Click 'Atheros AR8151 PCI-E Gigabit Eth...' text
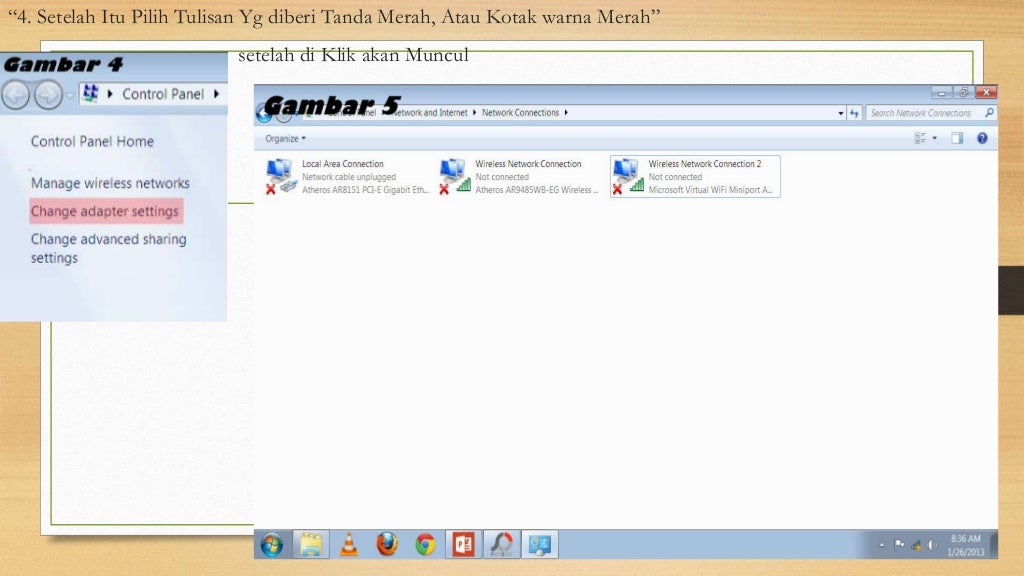 [x=365, y=190]
